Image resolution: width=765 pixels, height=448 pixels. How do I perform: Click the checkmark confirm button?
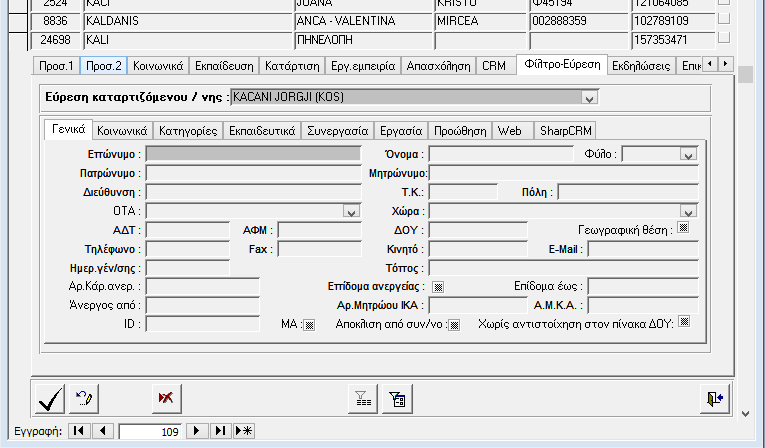(45, 398)
